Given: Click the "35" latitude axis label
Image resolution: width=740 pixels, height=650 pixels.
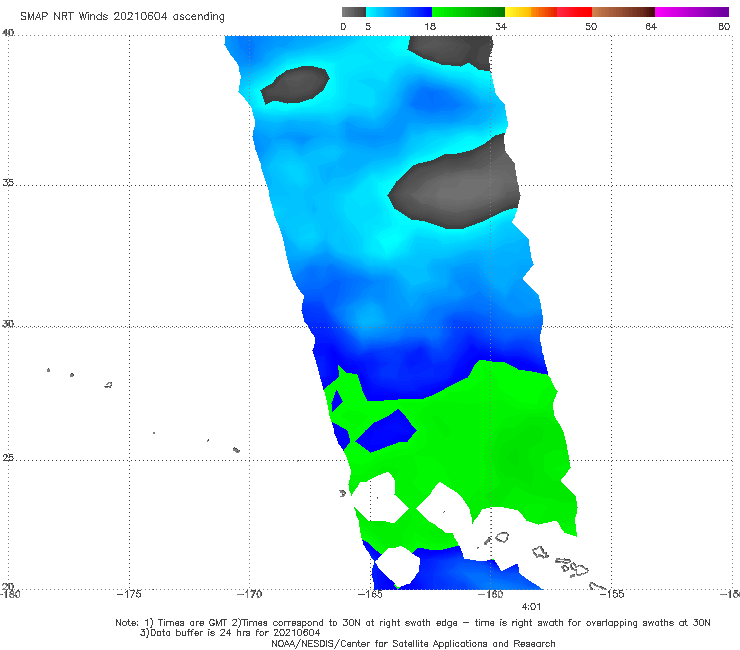Looking at the screenshot, I should [x=8, y=182].
